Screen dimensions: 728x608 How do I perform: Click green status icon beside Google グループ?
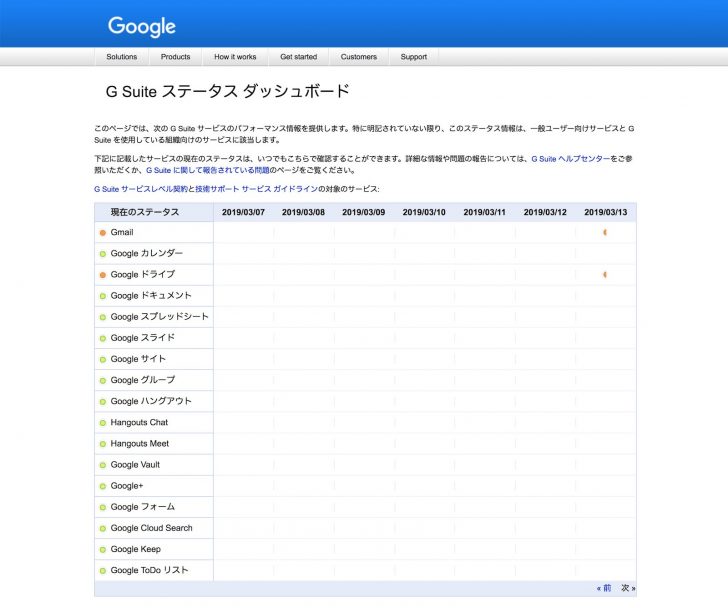[103, 381]
